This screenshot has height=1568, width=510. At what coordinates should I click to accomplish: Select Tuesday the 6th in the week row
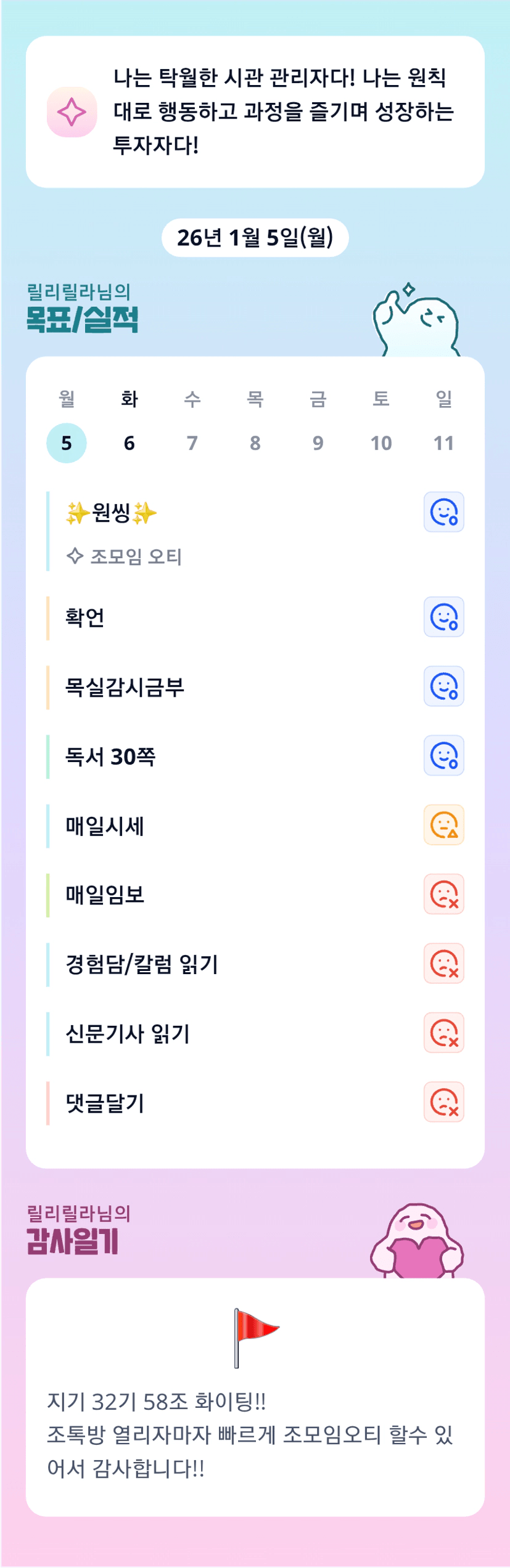[x=130, y=443]
